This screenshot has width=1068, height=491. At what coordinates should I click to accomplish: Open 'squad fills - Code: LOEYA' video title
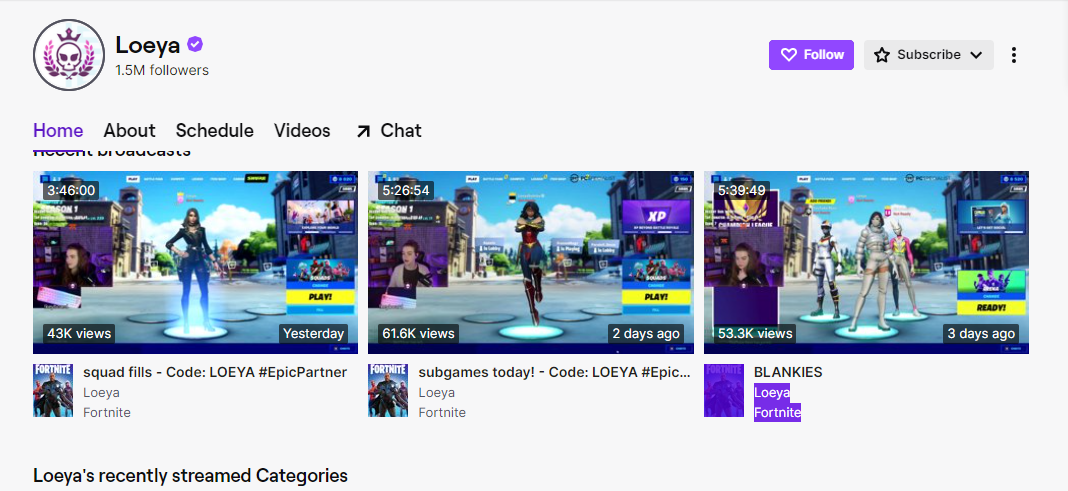(x=215, y=373)
